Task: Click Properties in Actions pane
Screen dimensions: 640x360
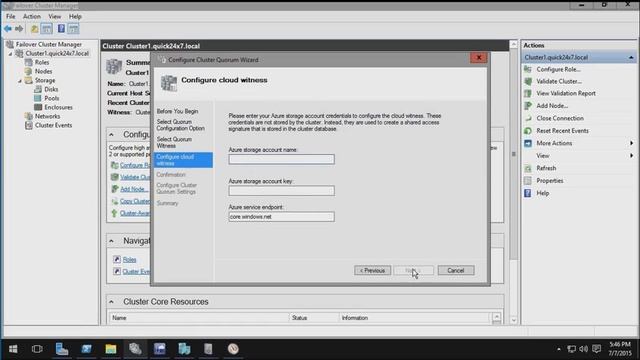Action: (549, 180)
